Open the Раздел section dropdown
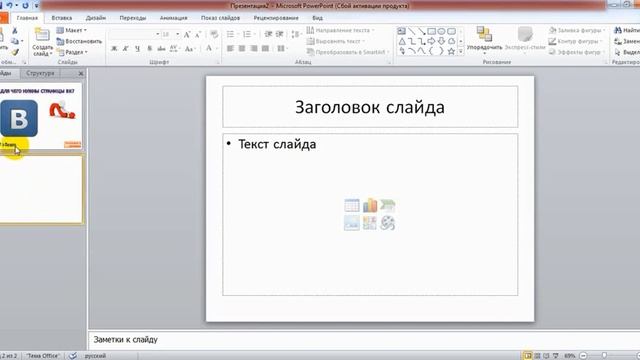Viewport: 640px width, 360px height. pyautogui.click(x=72, y=52)
